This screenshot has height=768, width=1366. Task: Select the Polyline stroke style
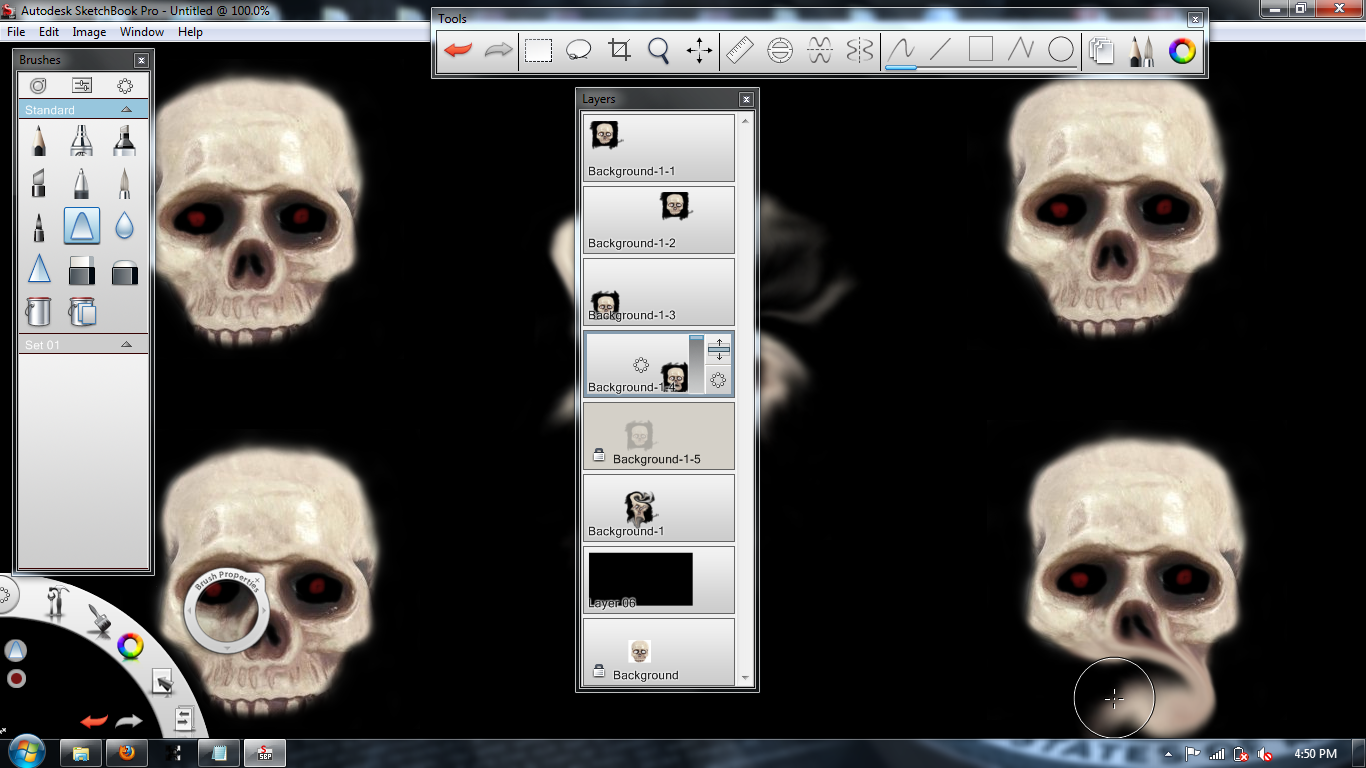coord(1021,50)
